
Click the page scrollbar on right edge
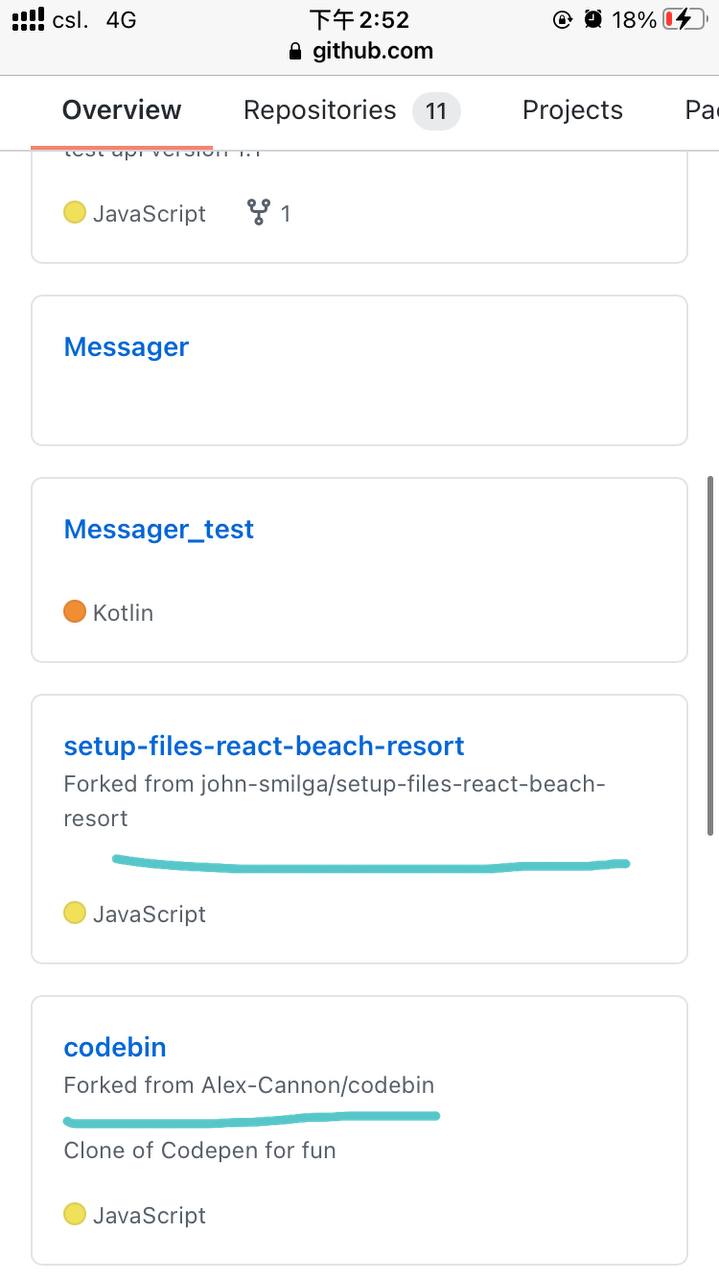711,655
